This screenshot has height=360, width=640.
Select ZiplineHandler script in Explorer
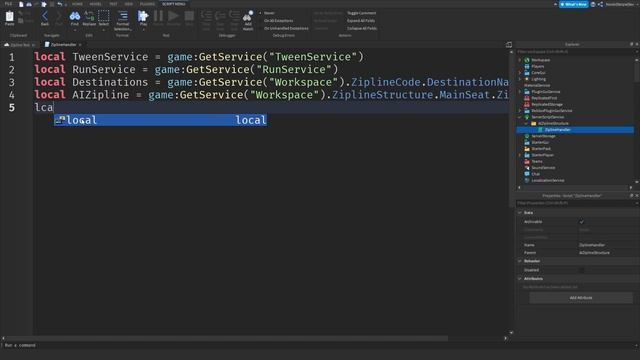(557, 130)
